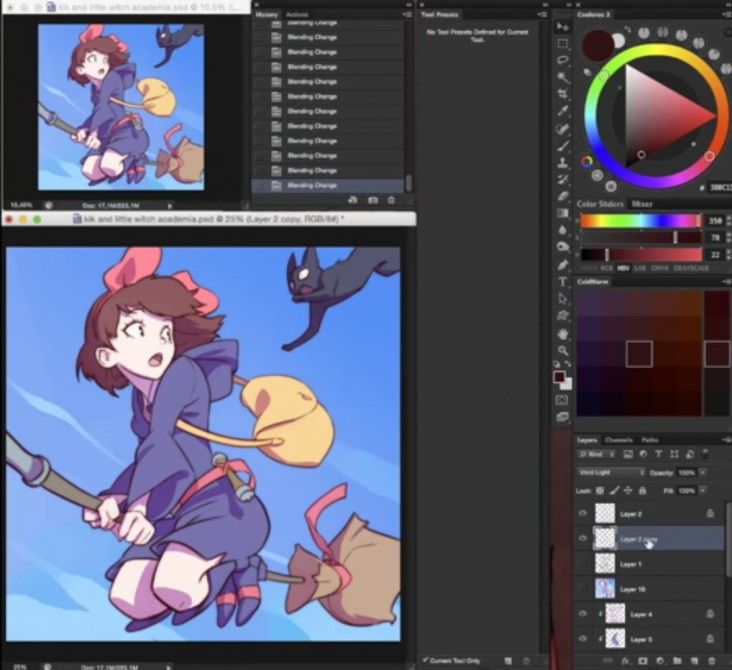Image resolution: width=732 pixels, height=670 pixels.
Task: Open the Kind layer filter dropdown
Action: [597, 454]
